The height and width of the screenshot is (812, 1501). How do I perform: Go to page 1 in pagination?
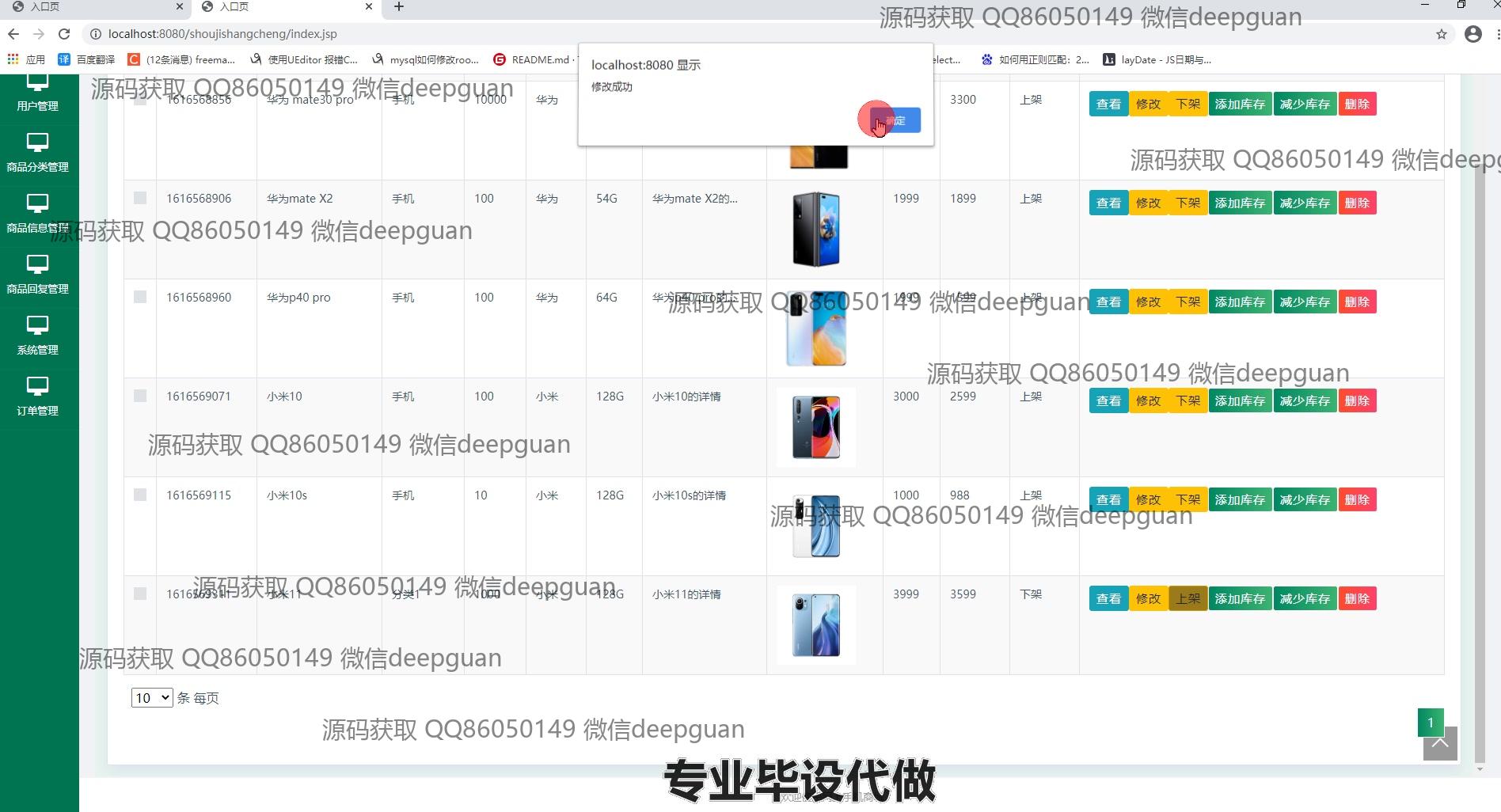pyautogui.click(x=1430, y=722)
